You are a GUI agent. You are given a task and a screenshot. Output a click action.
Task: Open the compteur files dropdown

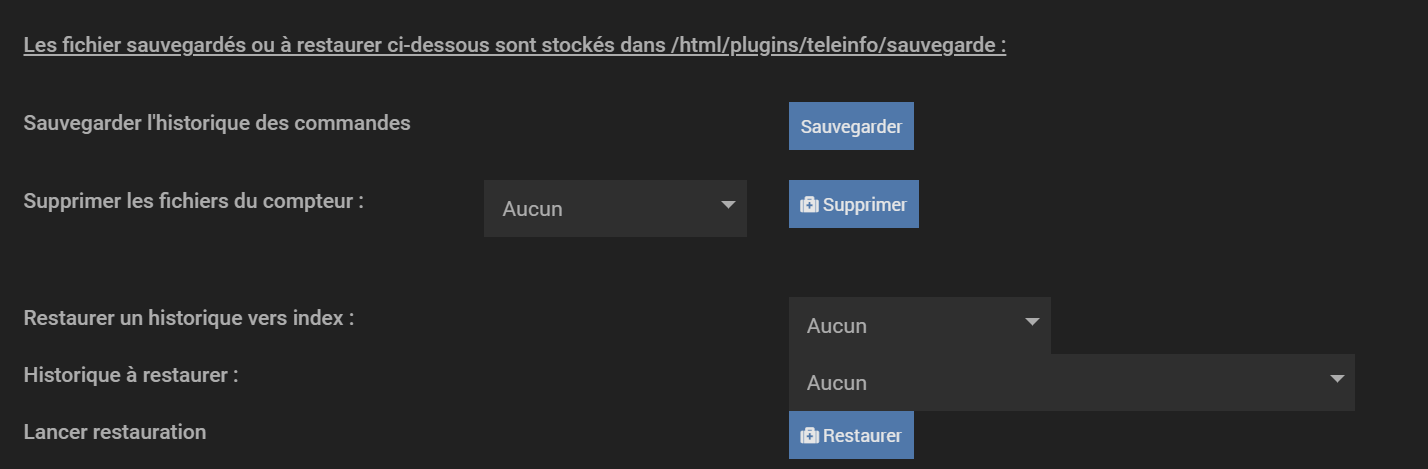tap(615, 209)
